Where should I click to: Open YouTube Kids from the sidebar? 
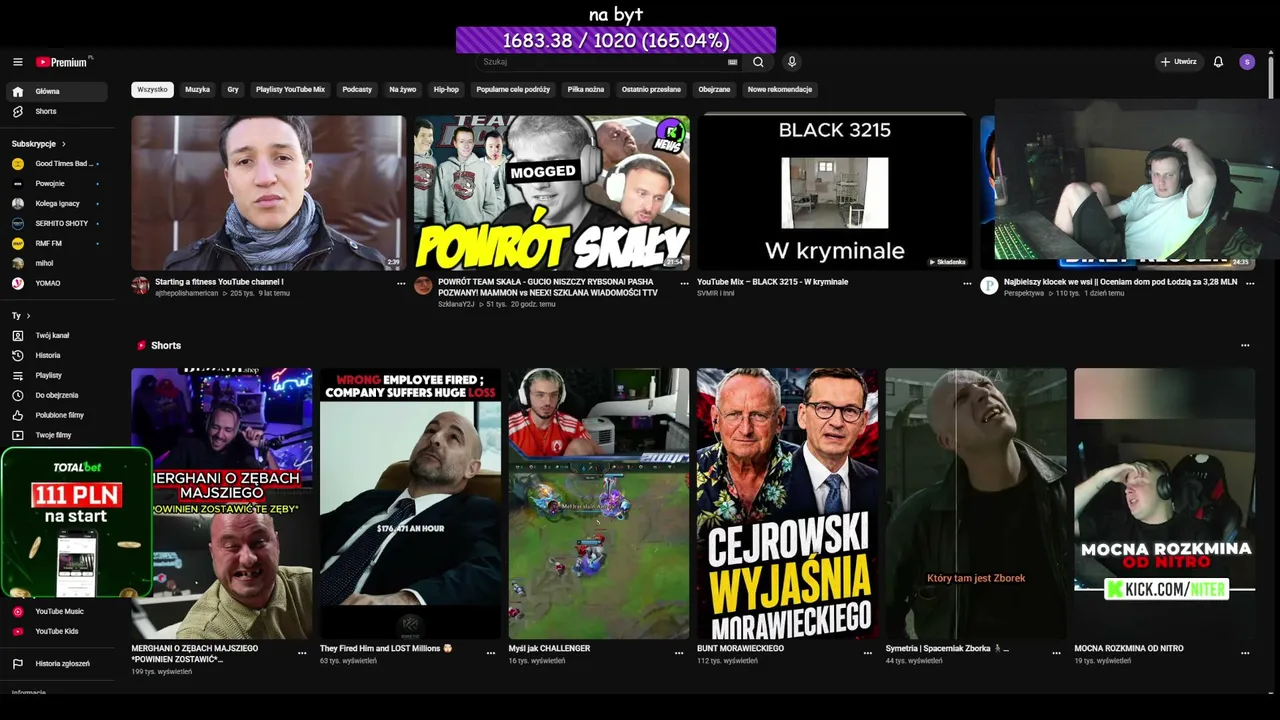57,632
